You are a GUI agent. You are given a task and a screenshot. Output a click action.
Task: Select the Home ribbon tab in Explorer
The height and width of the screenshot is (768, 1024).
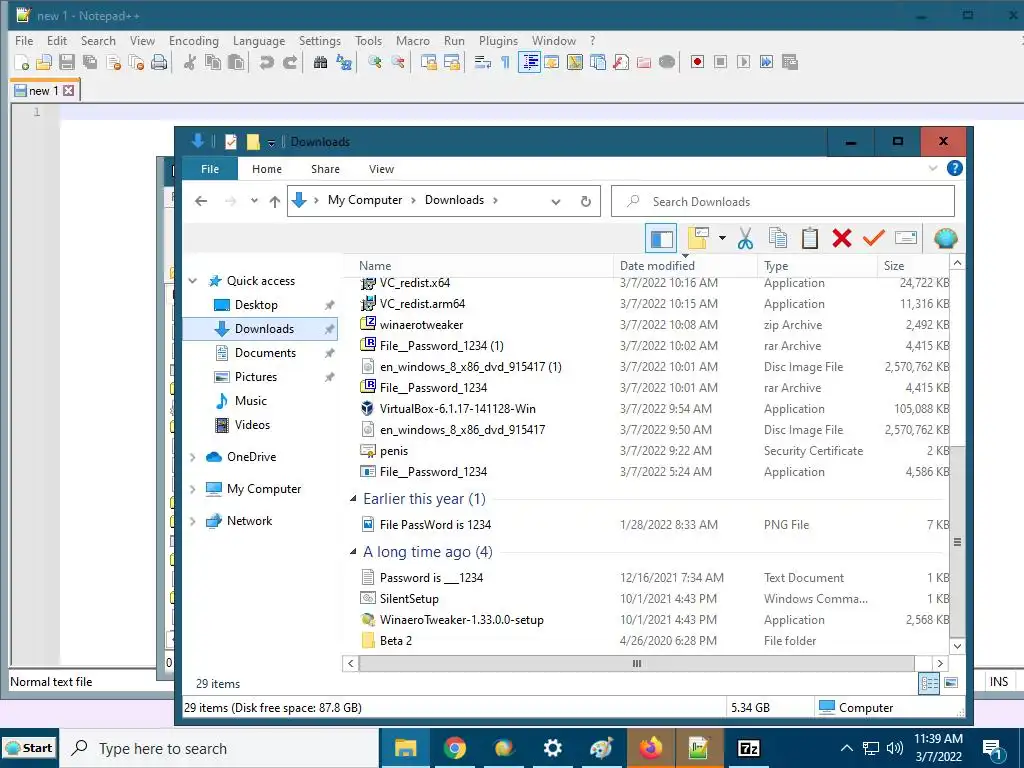tap(266, 169)
